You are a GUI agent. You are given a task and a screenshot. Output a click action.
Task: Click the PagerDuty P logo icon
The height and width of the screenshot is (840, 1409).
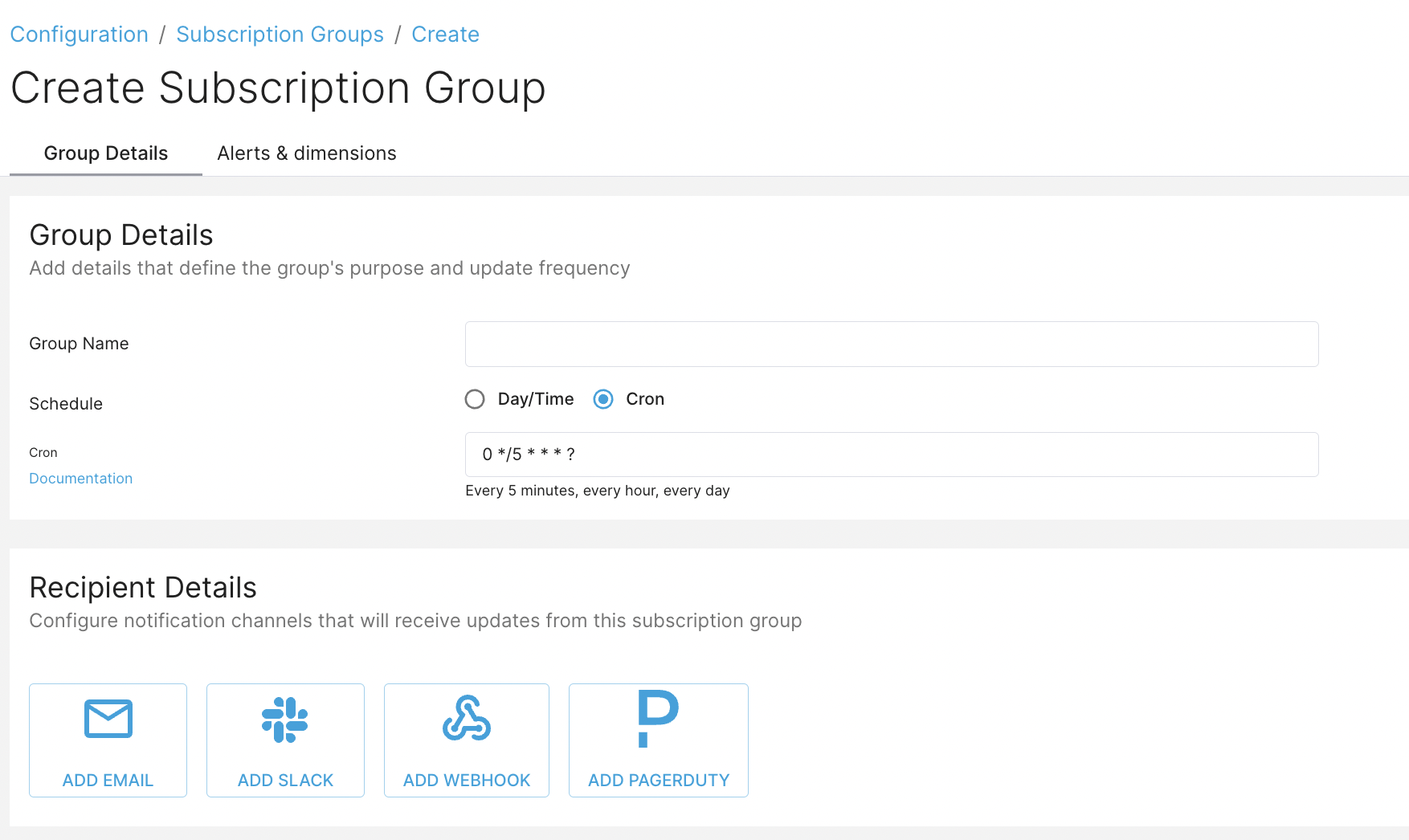click(658, 719)
